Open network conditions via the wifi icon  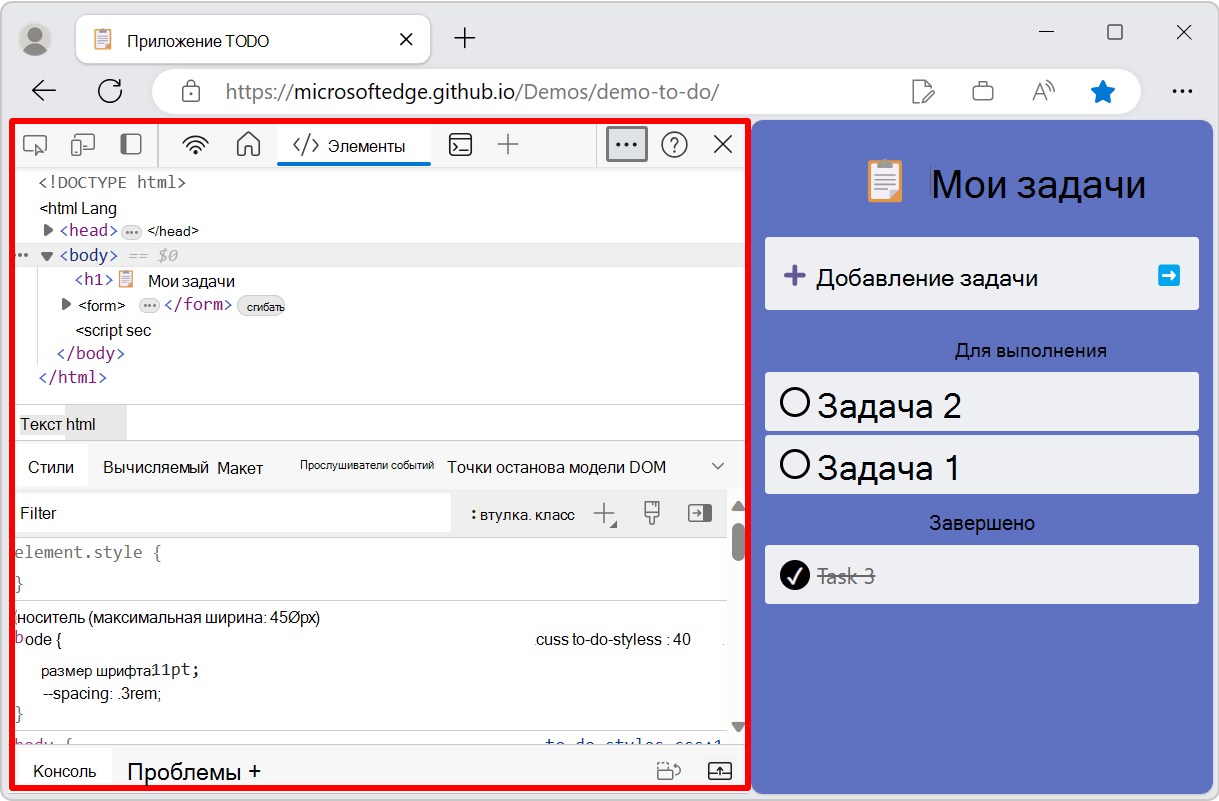pyautogui.click(x=195, y=144)
